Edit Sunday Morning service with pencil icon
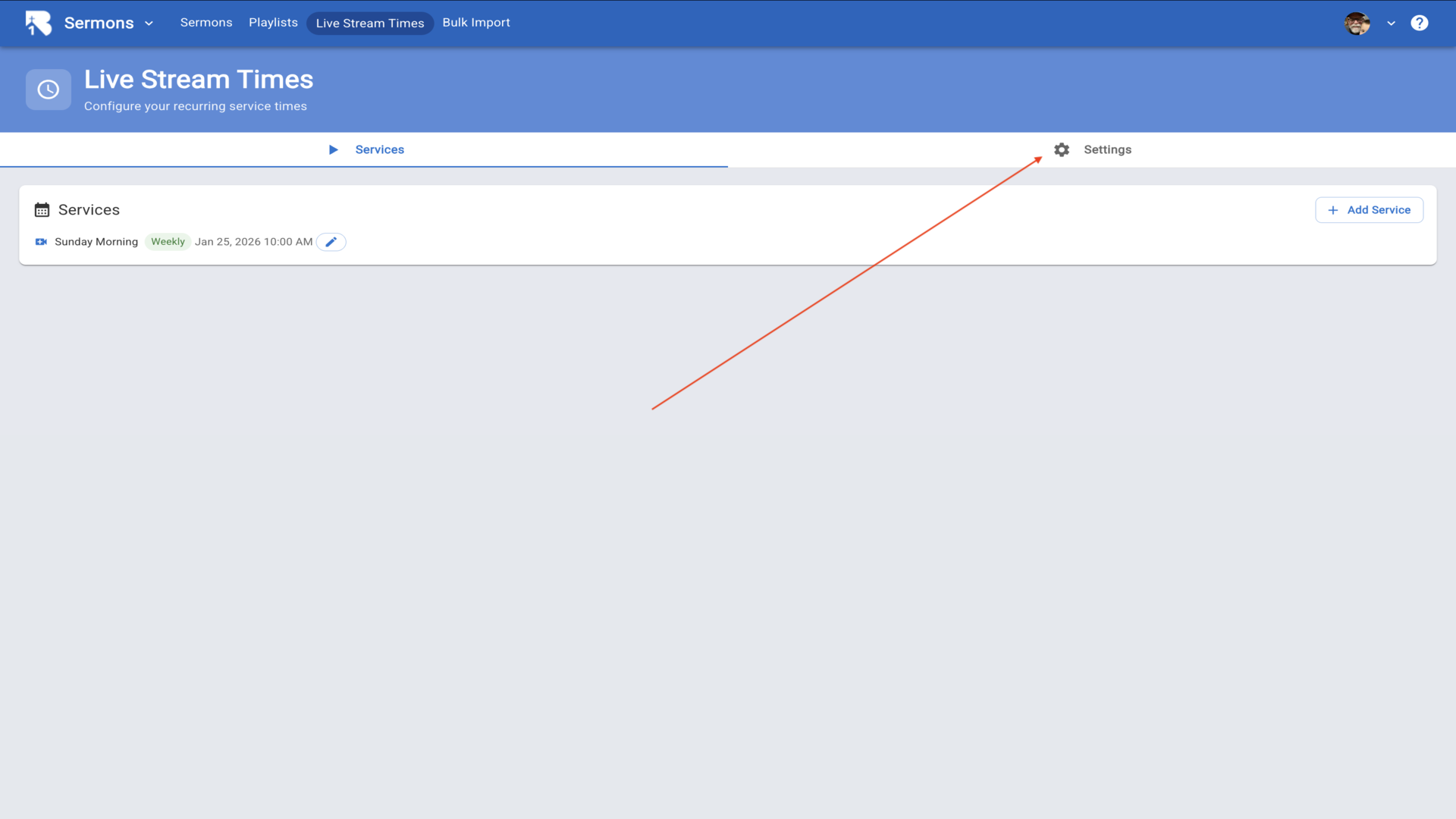 click(331, 242)
